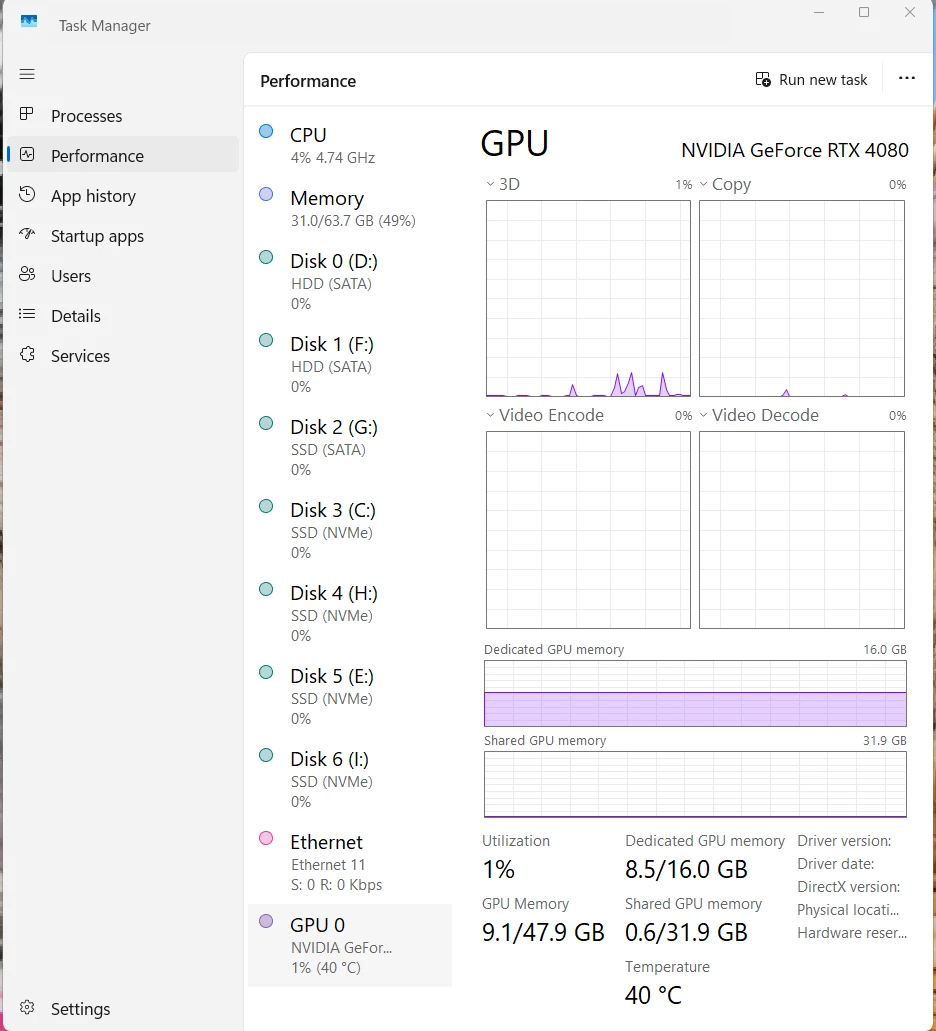
Task: Click the Ethernet pink circle indicator
Action: [x=266, y=838]
